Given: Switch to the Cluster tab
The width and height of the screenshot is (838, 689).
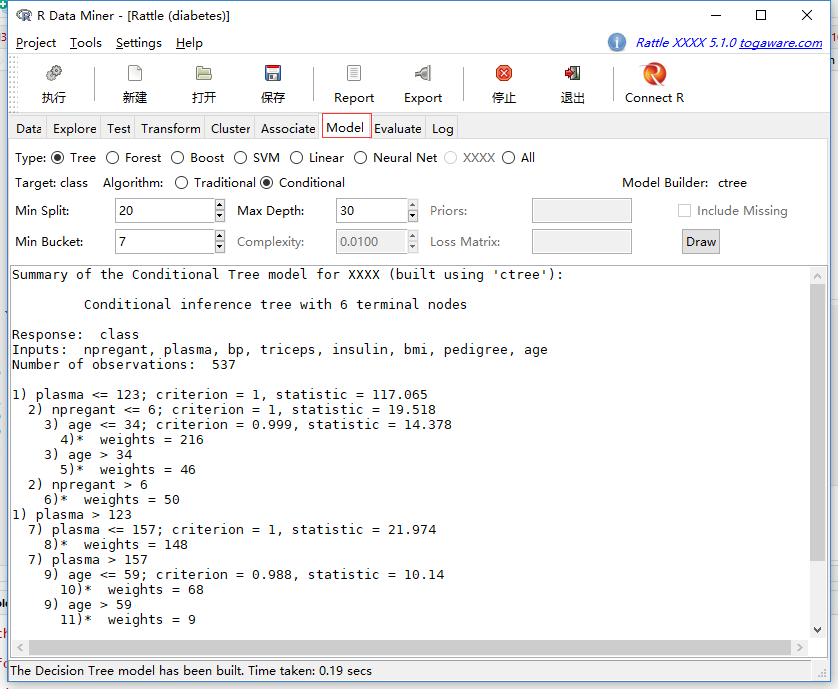Looking at the screenshot, I should coord(230,129).
